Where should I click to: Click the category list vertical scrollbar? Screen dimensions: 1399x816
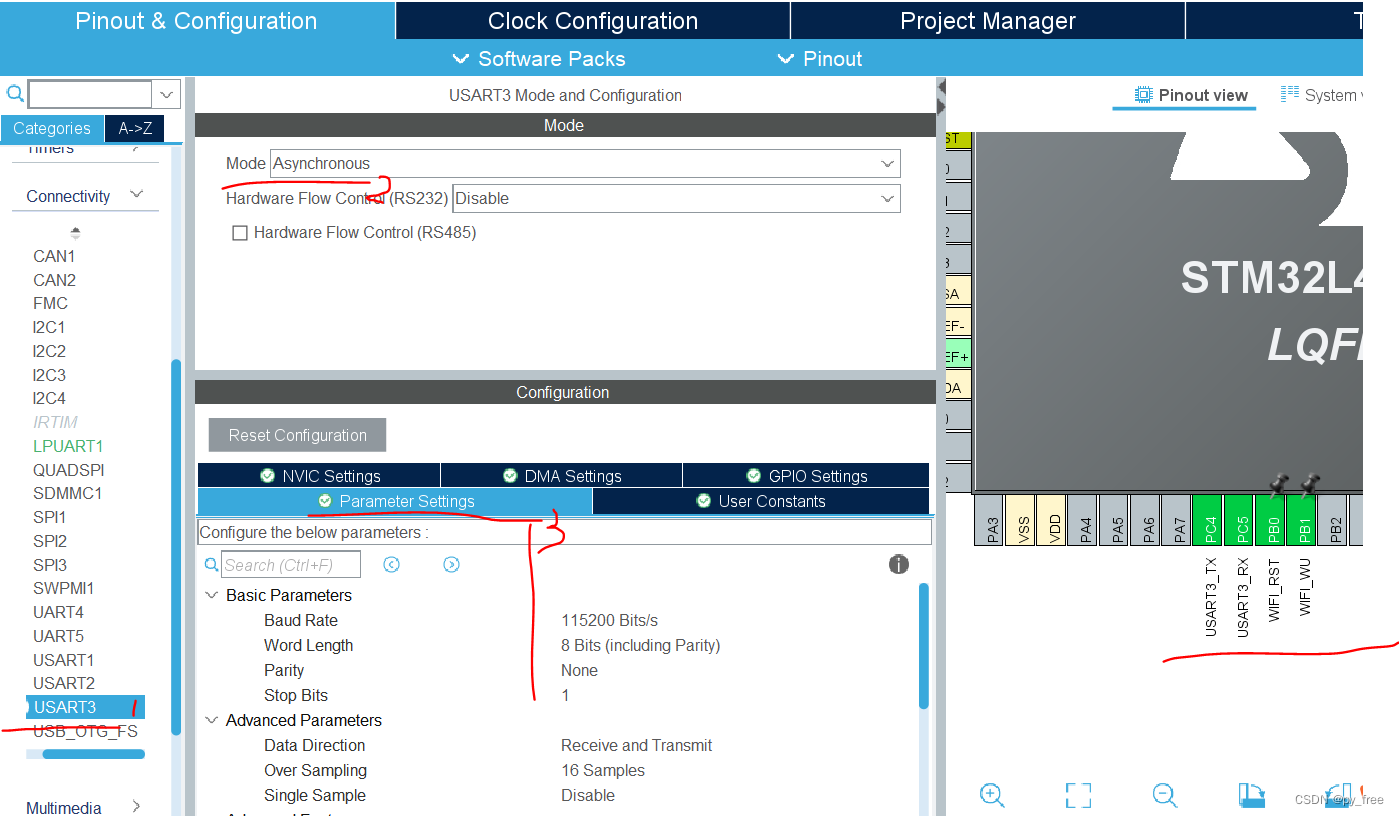point(176,548)
